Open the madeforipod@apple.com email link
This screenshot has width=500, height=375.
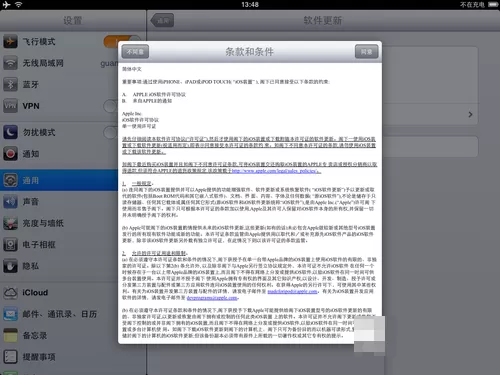[292, 291]
